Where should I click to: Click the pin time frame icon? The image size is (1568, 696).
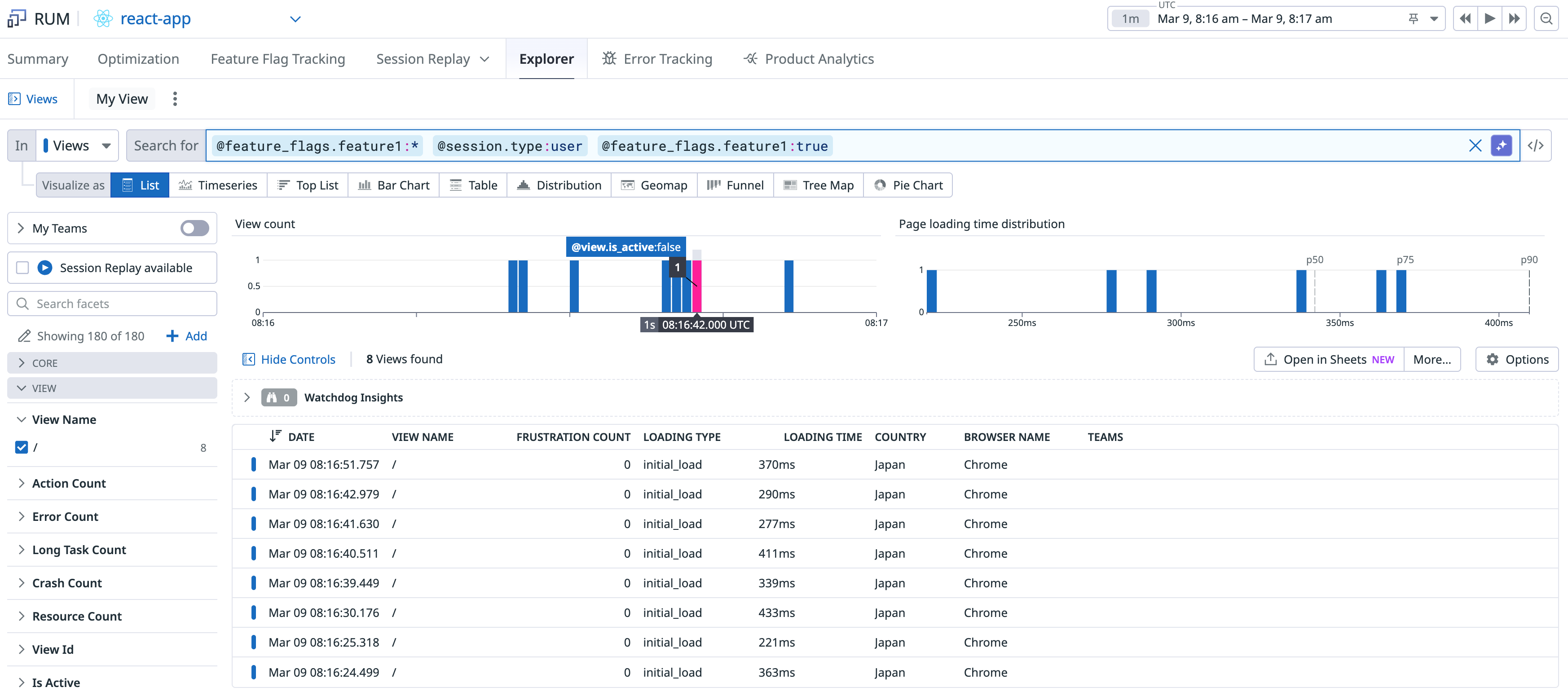coord(1414,19)
